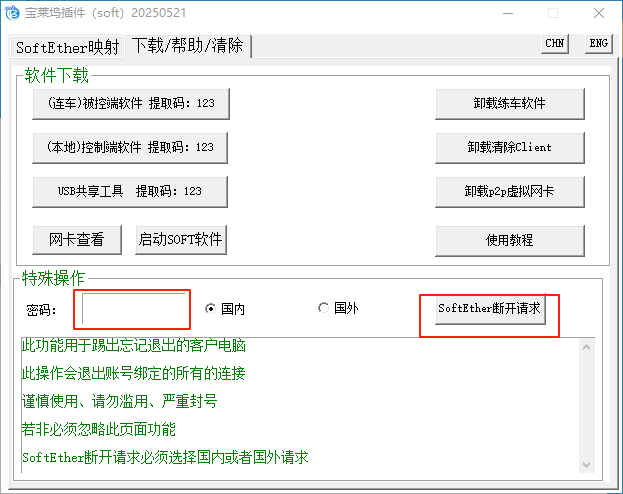This screenshot has height=494, width=623.
Task: Open the 使用教程 tutorial
Action: 510,240
